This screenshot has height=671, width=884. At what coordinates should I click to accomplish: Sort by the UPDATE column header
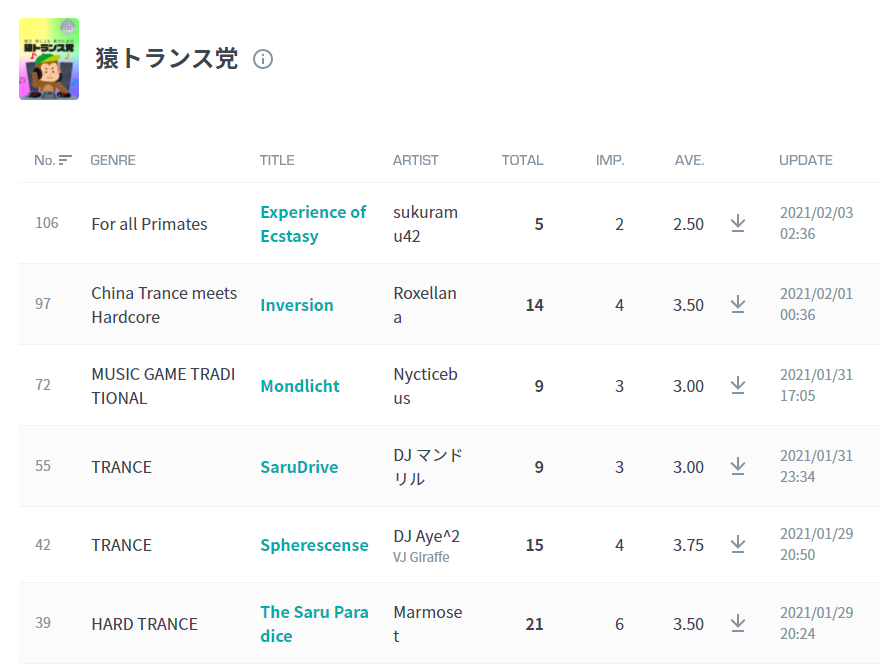pos(806,160)
